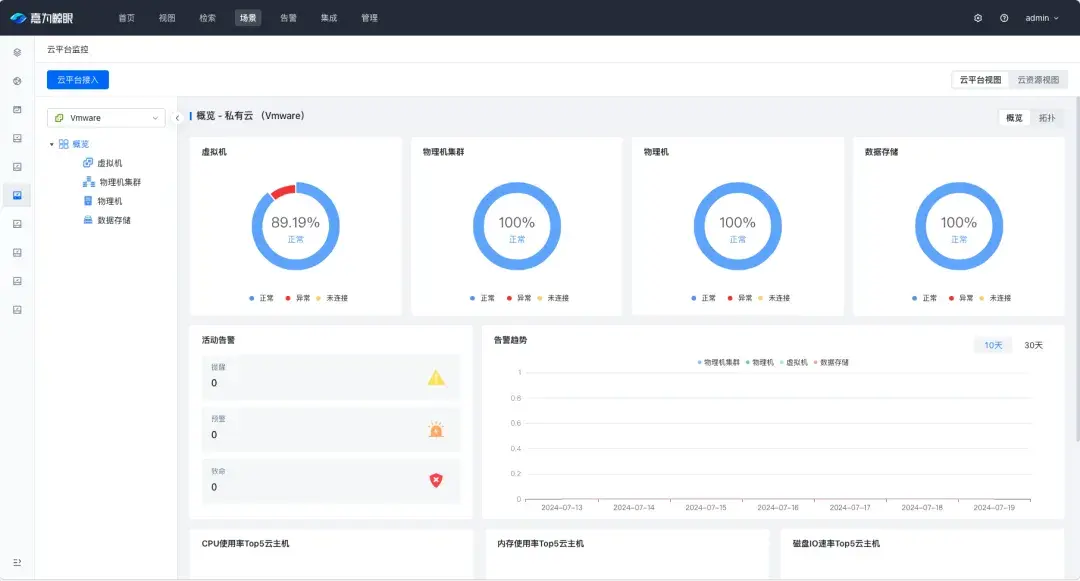Select the 物理机集群 tree node icon
Viewport: 1080px width, 581px height.
[x=89, y=182]
